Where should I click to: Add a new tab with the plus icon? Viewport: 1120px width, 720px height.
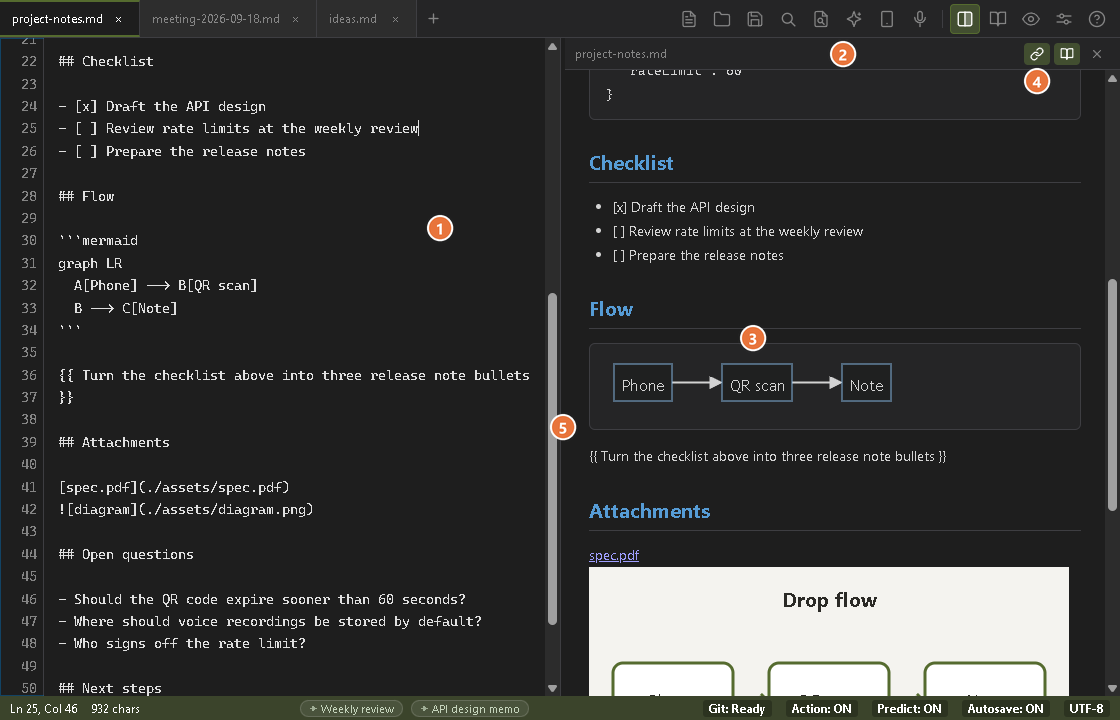click(x=433, y=19)
